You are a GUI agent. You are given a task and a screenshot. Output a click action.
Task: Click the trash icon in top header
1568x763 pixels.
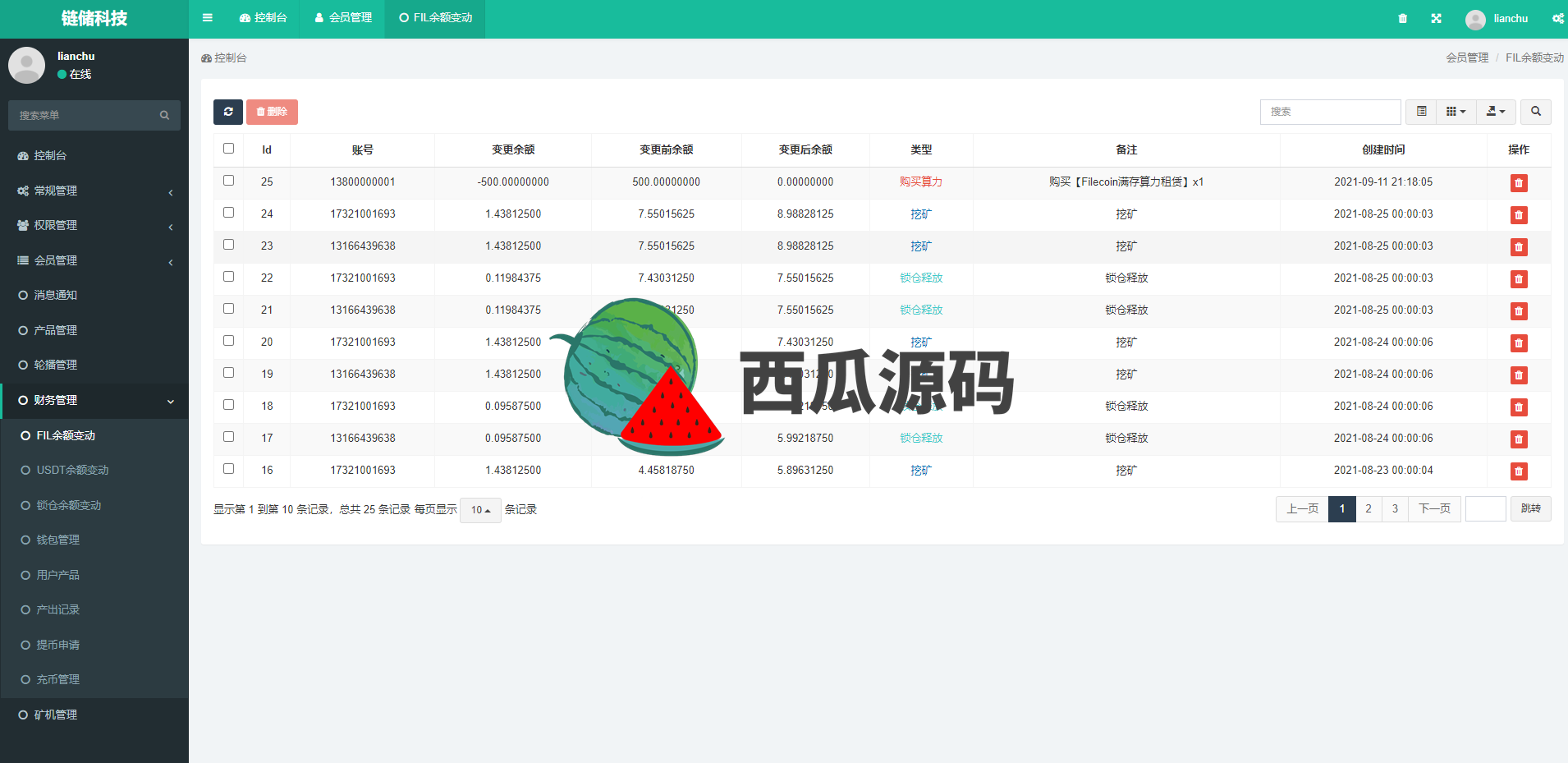point(1402,18)
